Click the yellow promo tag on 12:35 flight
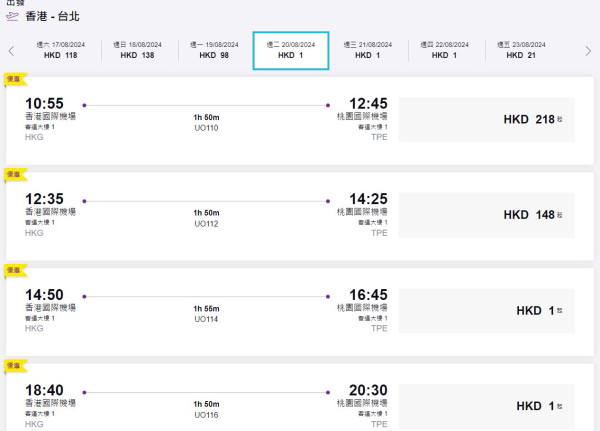Viewport: 600px width, 431px height. point(15,174)
